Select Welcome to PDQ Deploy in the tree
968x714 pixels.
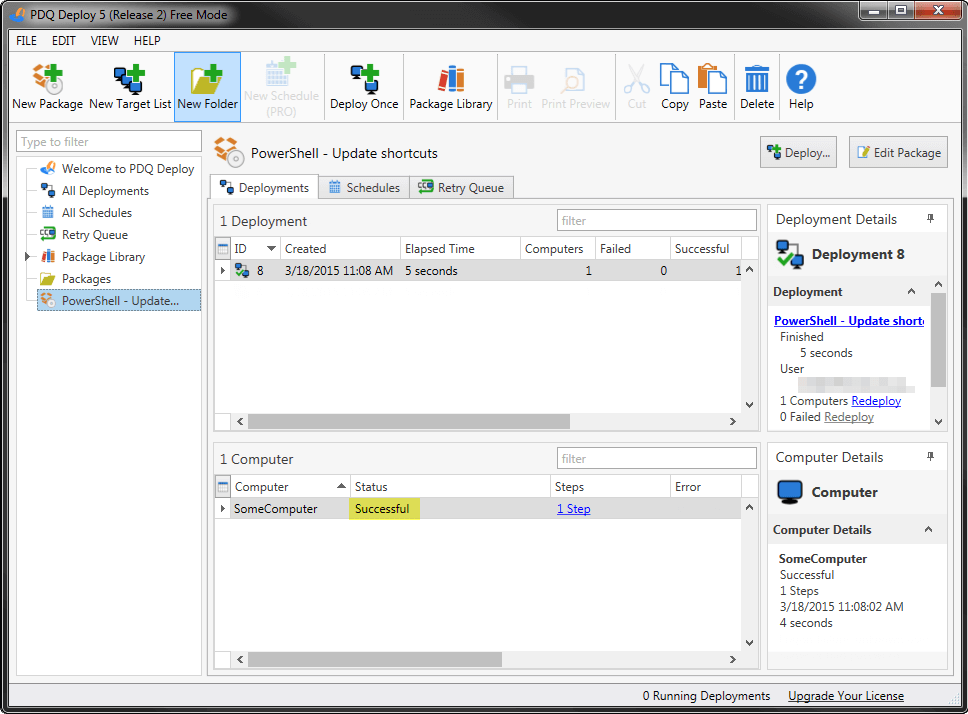point(117,168)
